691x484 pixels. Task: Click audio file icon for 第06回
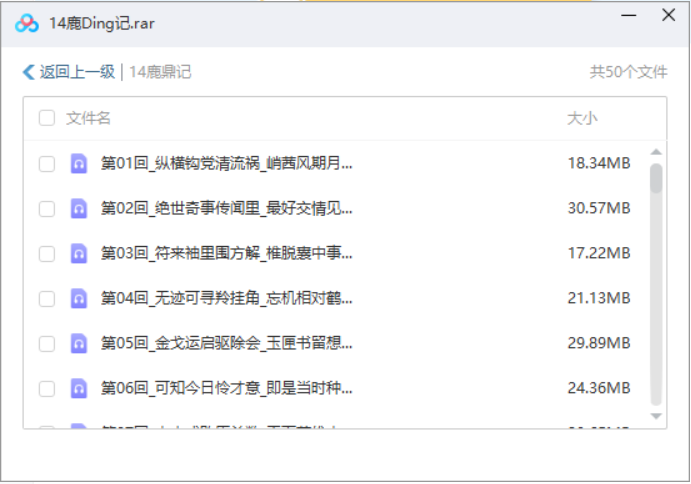79,389
